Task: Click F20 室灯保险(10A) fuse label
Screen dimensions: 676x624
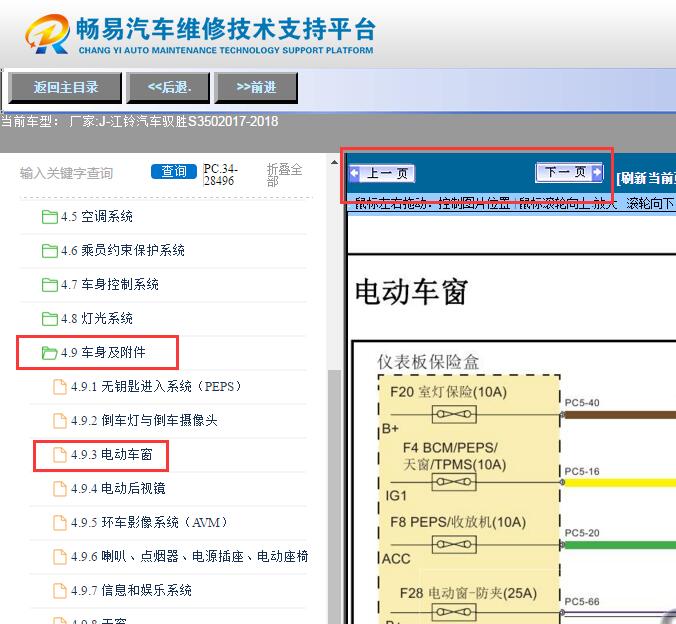Action: (448, 392)
